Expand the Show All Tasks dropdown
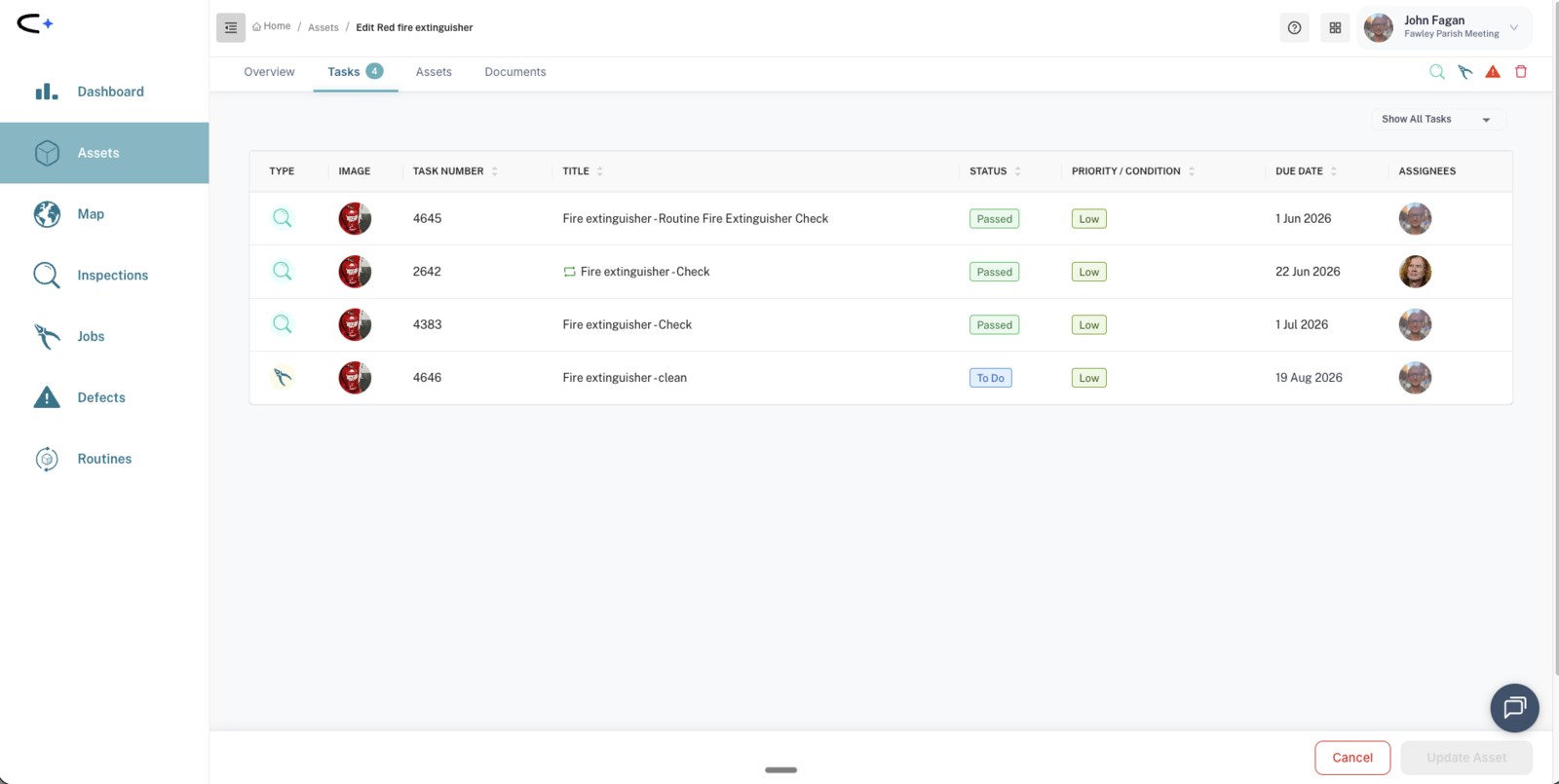 coord(1437,119)
